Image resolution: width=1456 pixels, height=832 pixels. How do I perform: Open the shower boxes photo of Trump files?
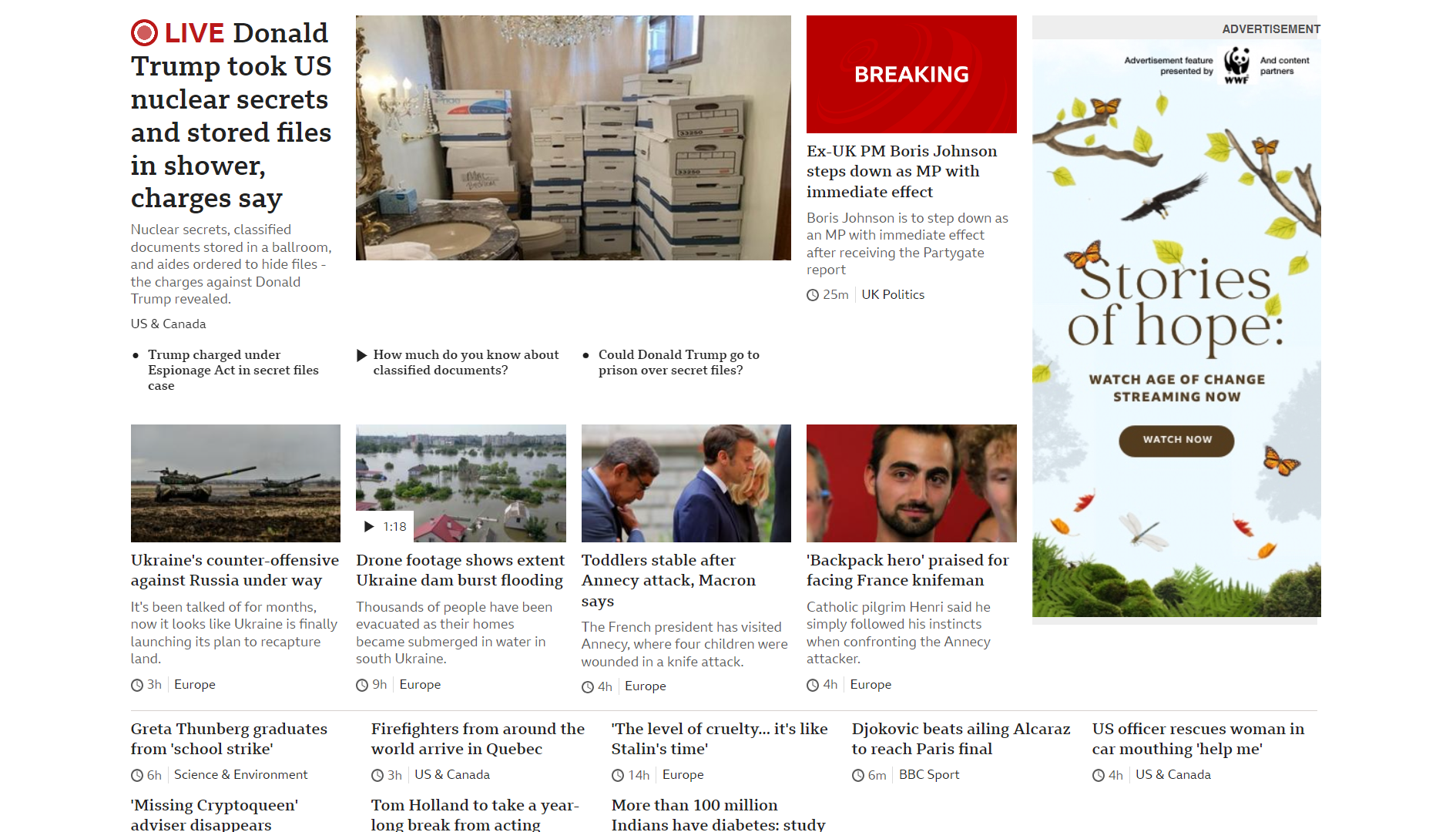(x=573, y=138)
